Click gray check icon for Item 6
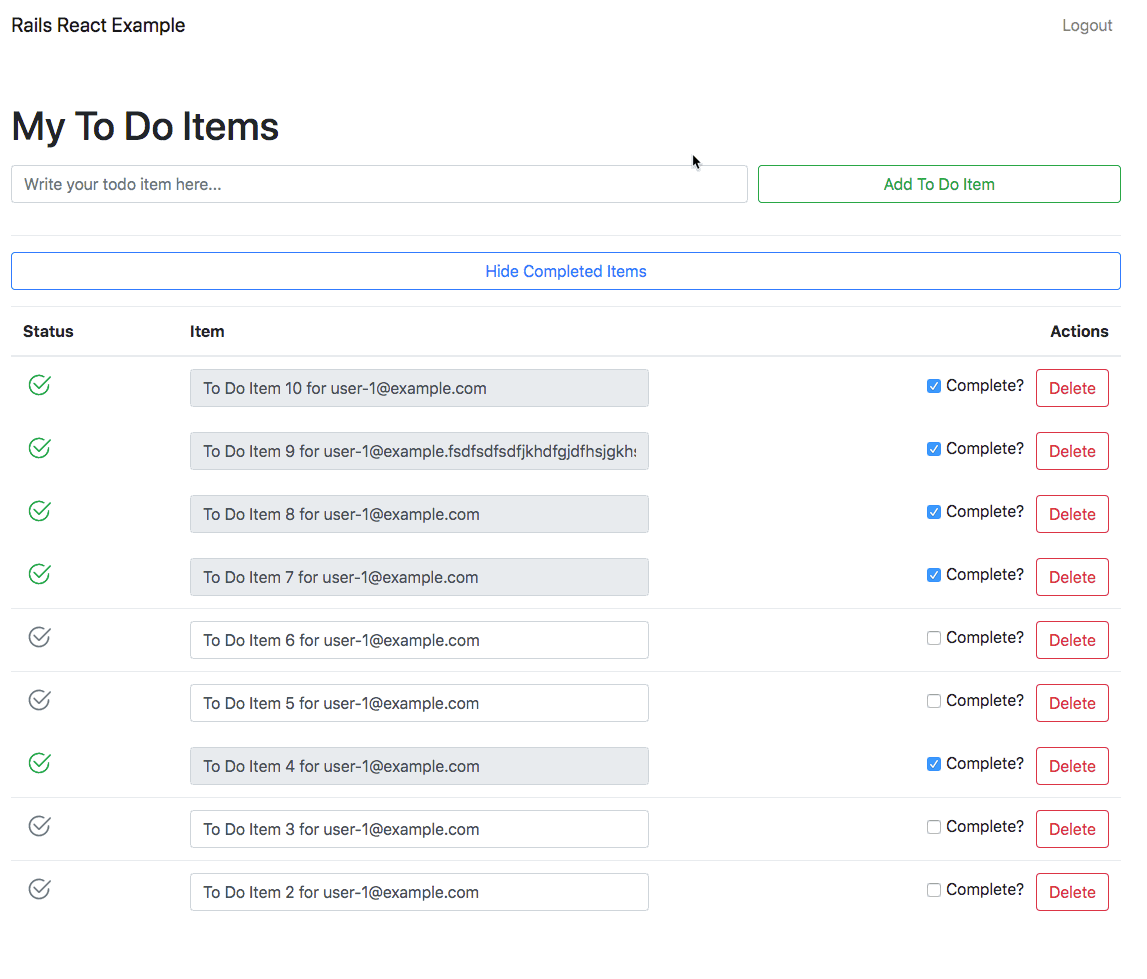The width and height of the screenshot is (1147, 979). point(39,637)
